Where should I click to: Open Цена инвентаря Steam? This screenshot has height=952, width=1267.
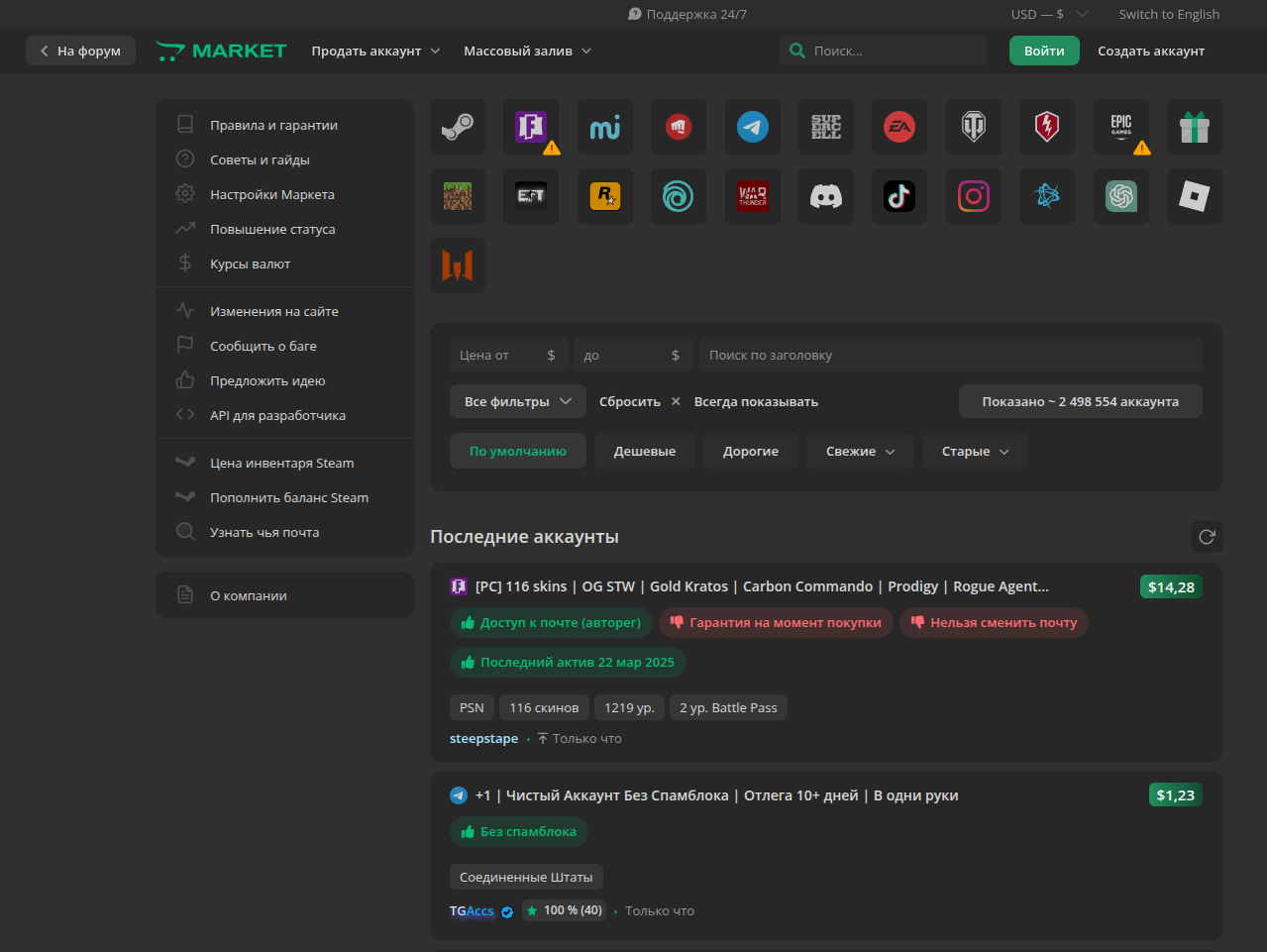(x=284, y=463)
